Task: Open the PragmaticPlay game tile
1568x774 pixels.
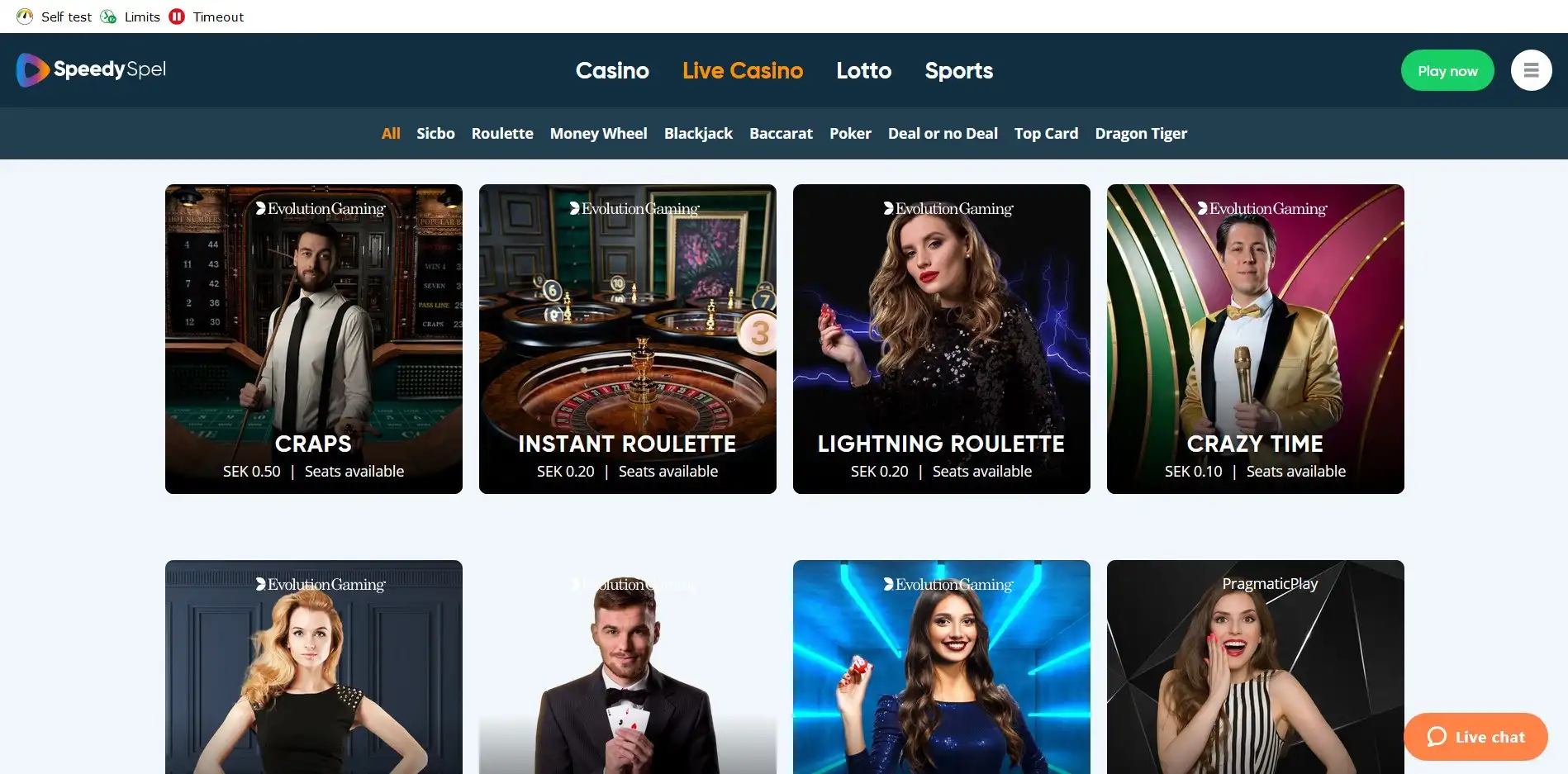Action: coord(1256,667)
